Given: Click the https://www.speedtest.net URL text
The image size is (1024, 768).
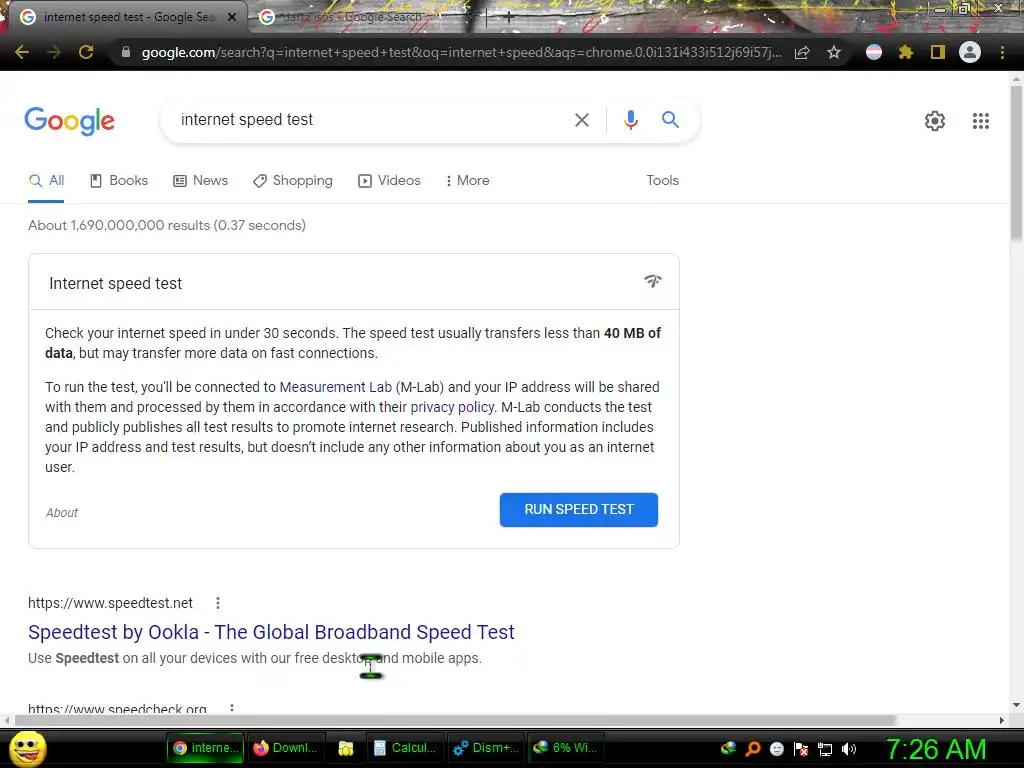Looking at the screenshot, I should pyautogui.click(x=110, y=603).
